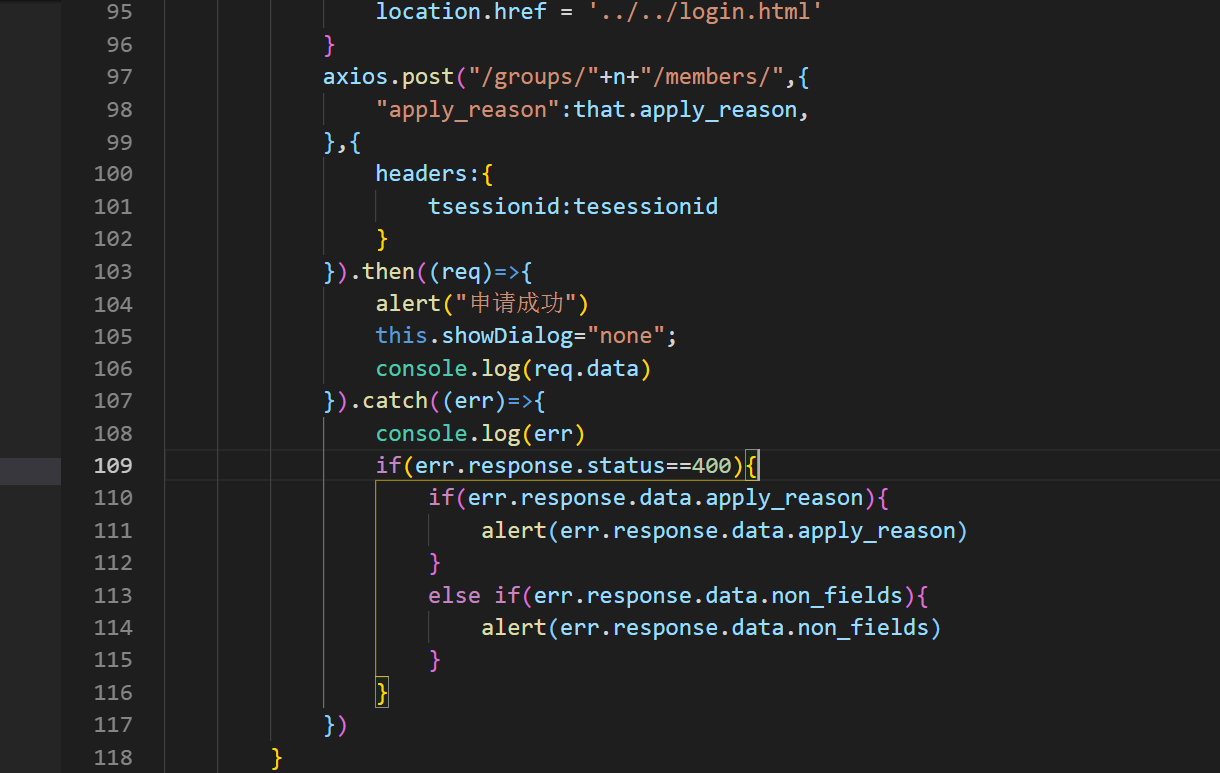Click else if on line 113
The image size is (1220, 773).
[474, 595]
